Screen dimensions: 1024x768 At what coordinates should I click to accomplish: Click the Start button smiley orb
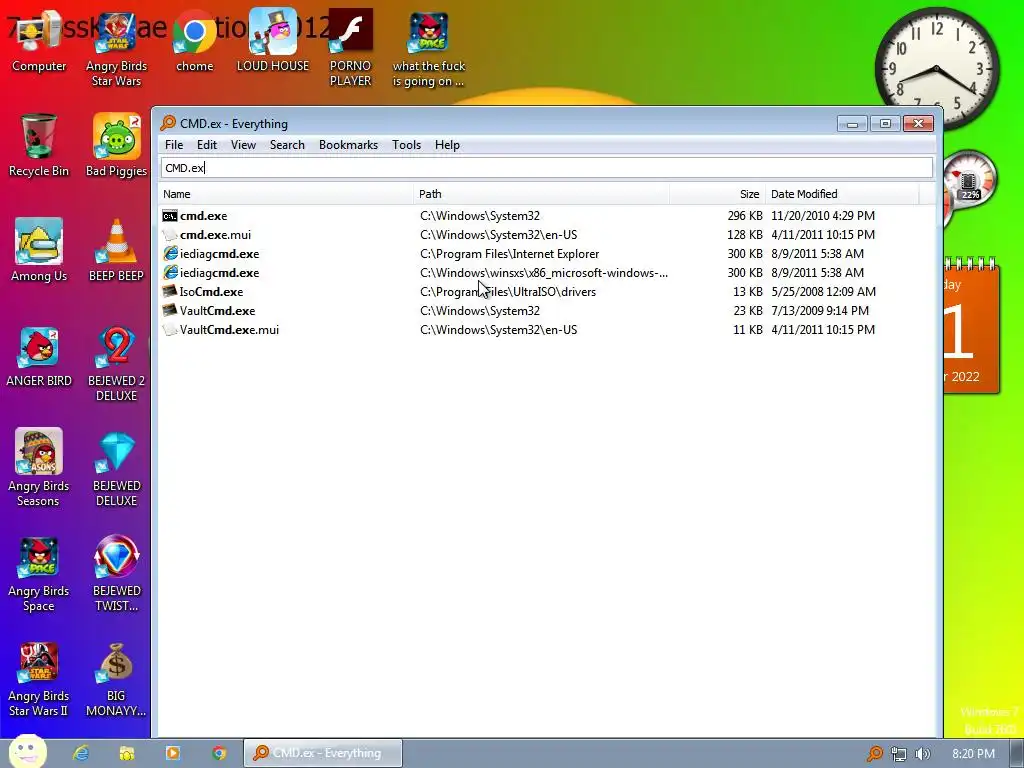point(27,751)
